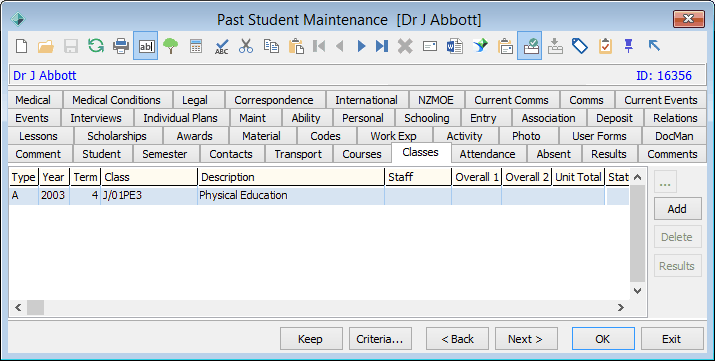Image resolution: width=715 pixels, height=361 pixels.
Task: Click the vertical scrollbar down arrow
Action: pyautogui.click(x=637, y=290)
